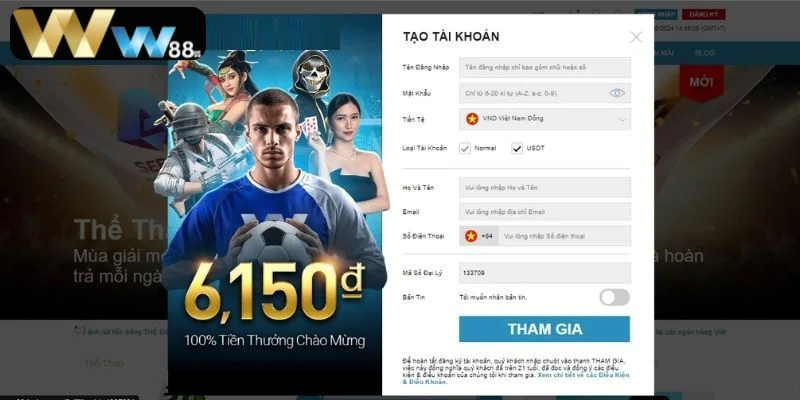Click the WW88 logo at top left
Viewport: 800px width, 400px height.
click(108, 33)
